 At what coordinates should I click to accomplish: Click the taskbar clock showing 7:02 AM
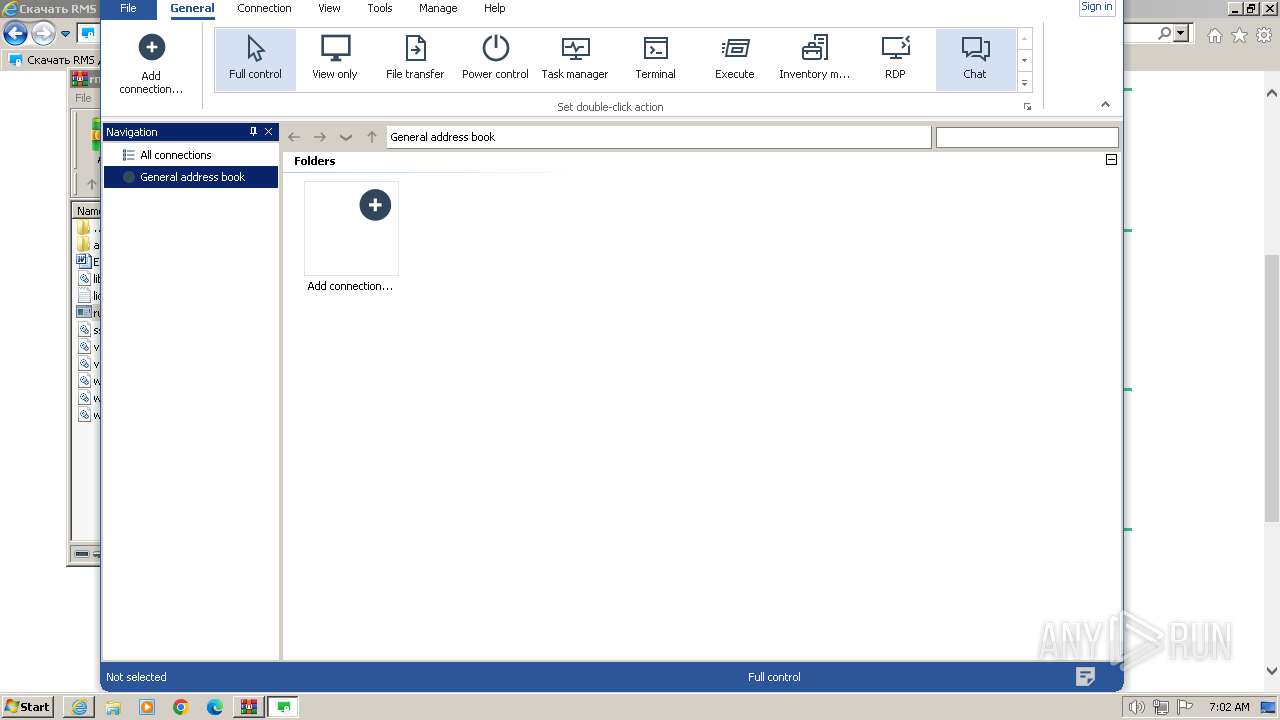(x=1229, y=707)
